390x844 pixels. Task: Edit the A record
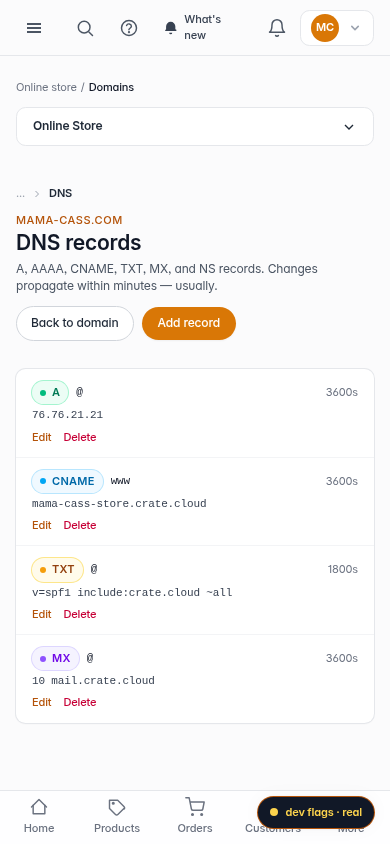click(41, 437)
